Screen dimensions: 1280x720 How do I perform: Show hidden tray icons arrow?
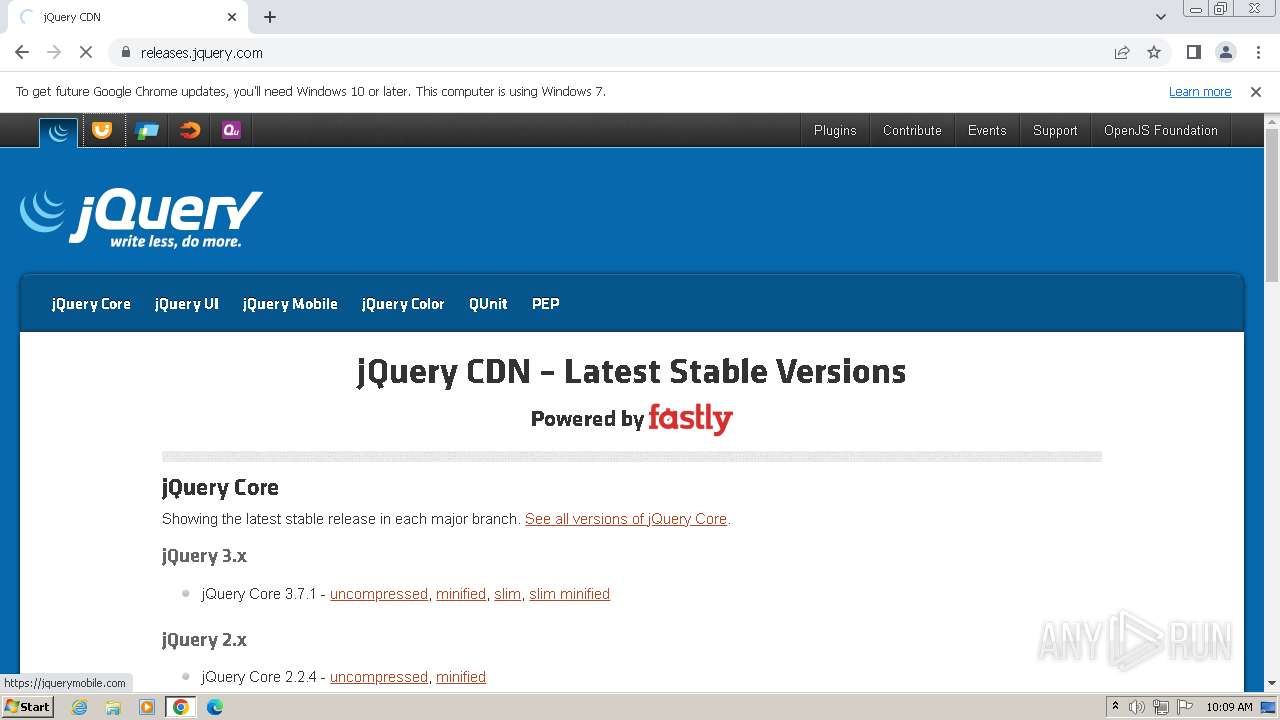(1115, 707)
